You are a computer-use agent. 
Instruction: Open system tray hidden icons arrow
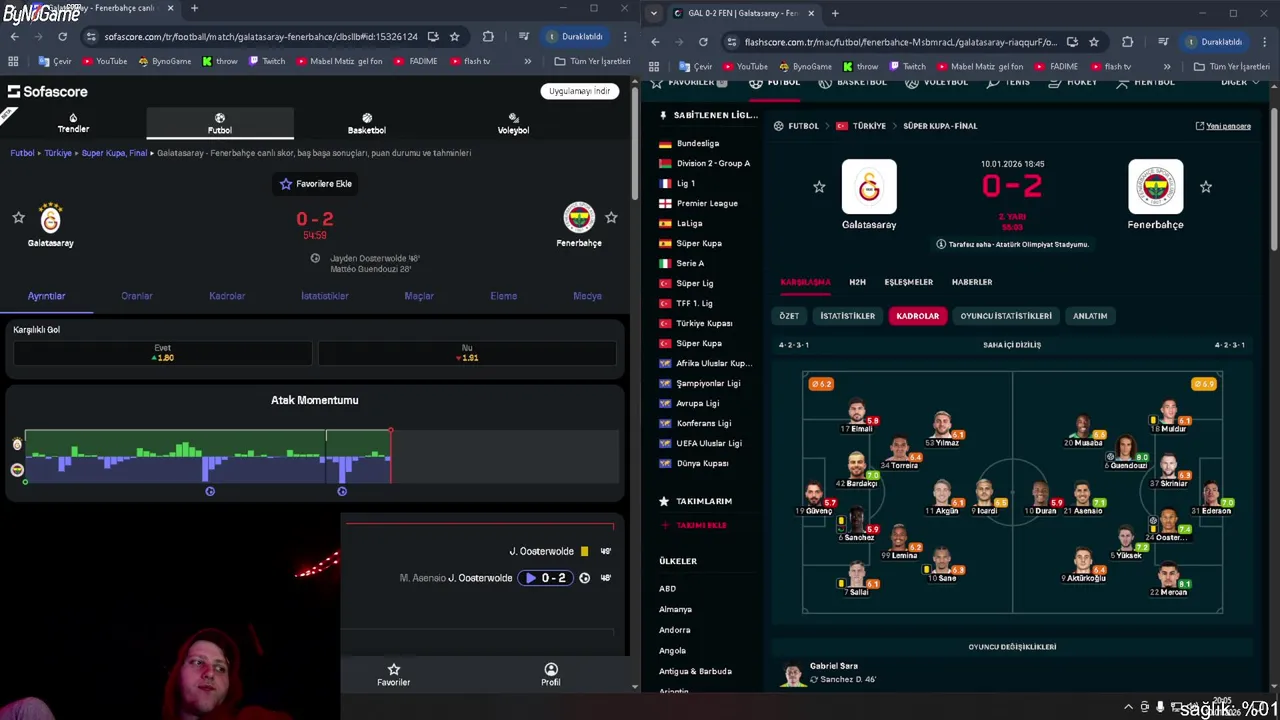point(1128,707)
